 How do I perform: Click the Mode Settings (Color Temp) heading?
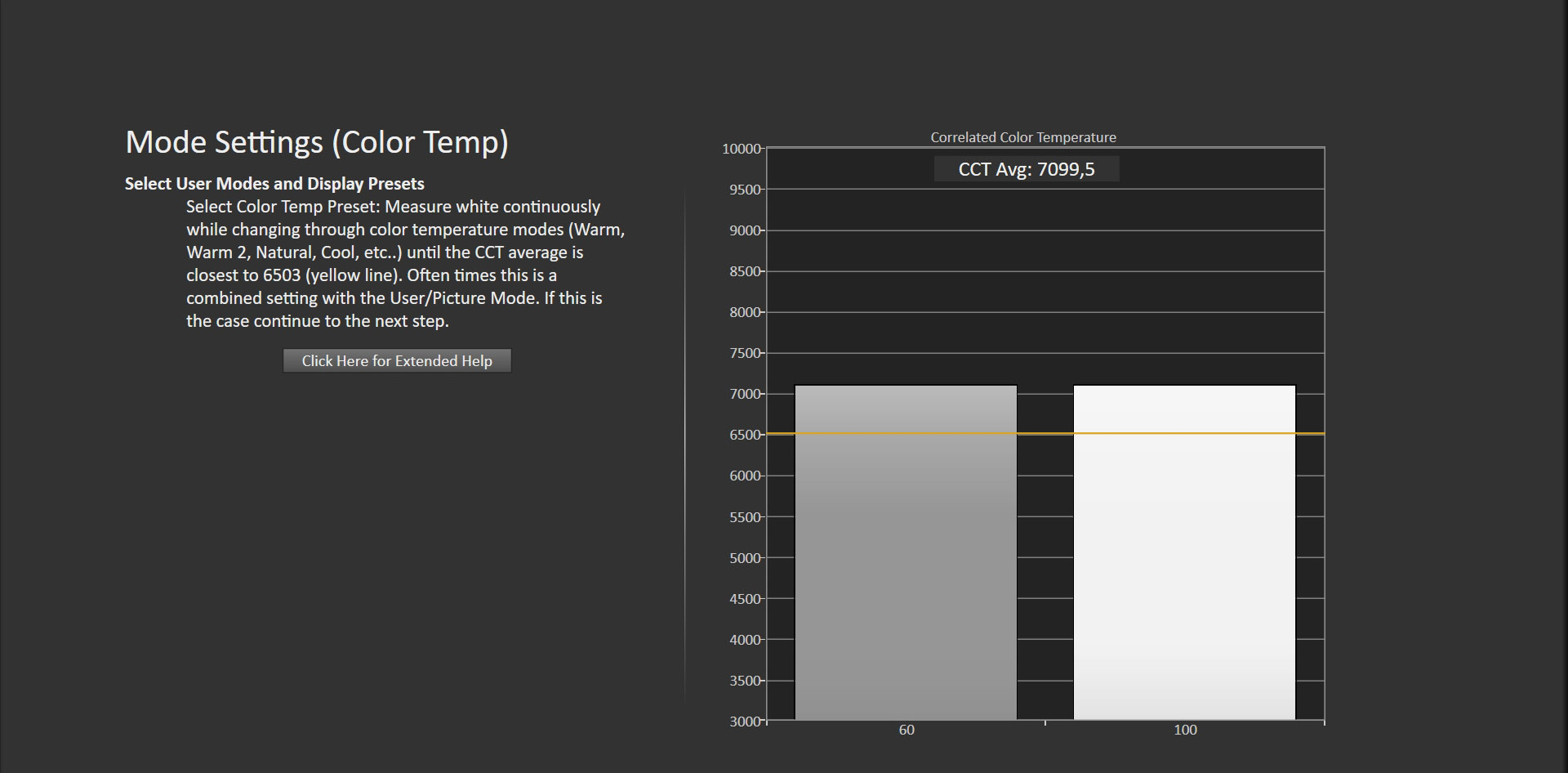coord(317,142)
